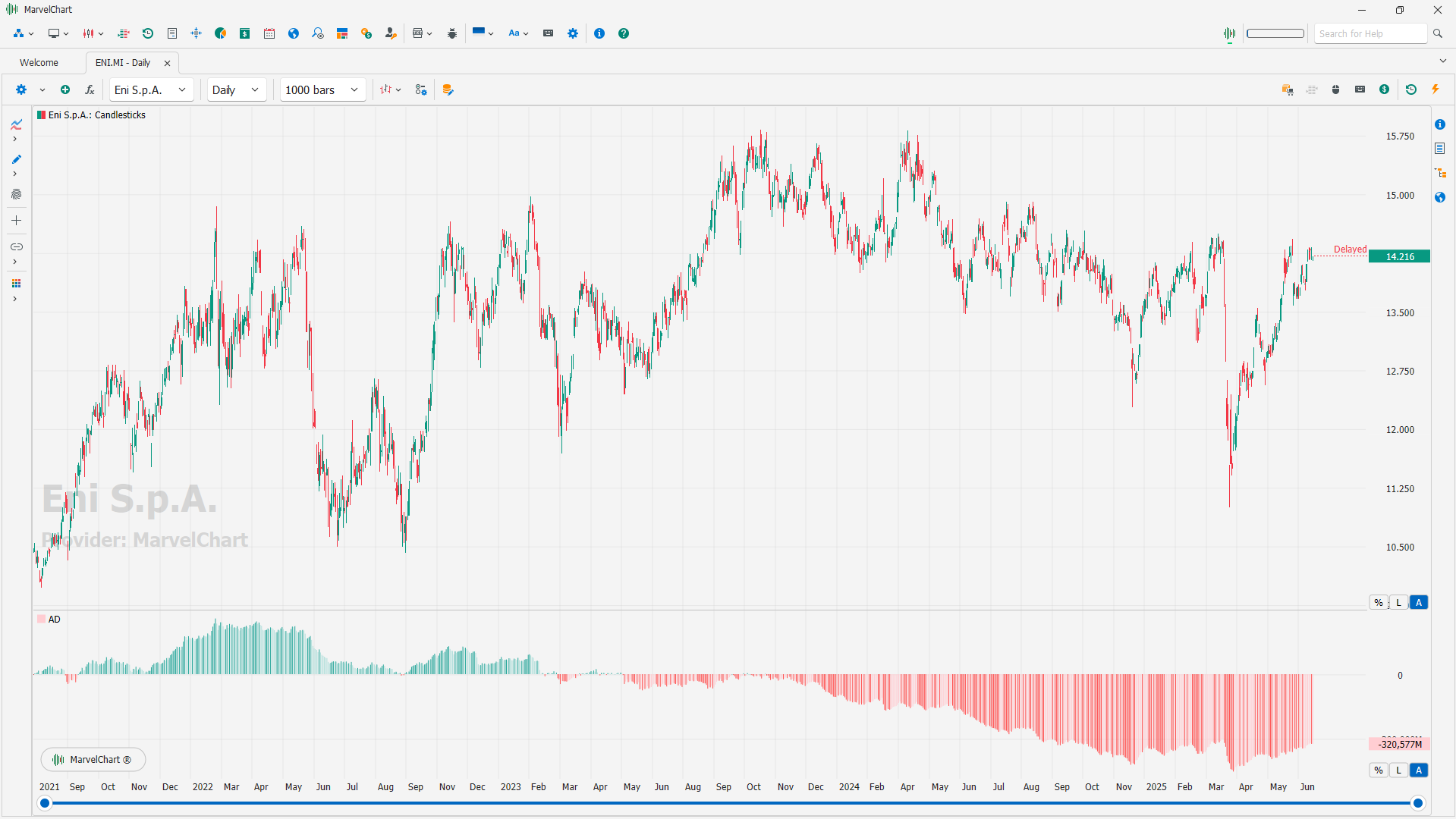Open the info panel icon on right sidebar
Viewport: 1456px width, 819px height.
coord(1440,124)
